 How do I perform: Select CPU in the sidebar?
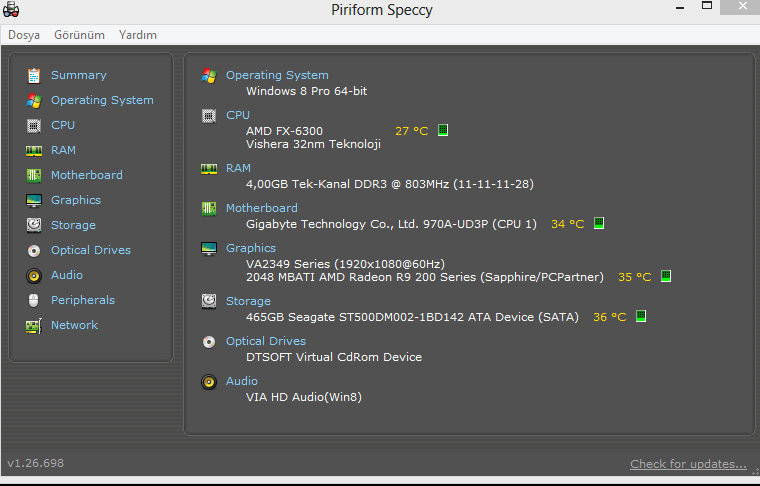pos(63,125)
